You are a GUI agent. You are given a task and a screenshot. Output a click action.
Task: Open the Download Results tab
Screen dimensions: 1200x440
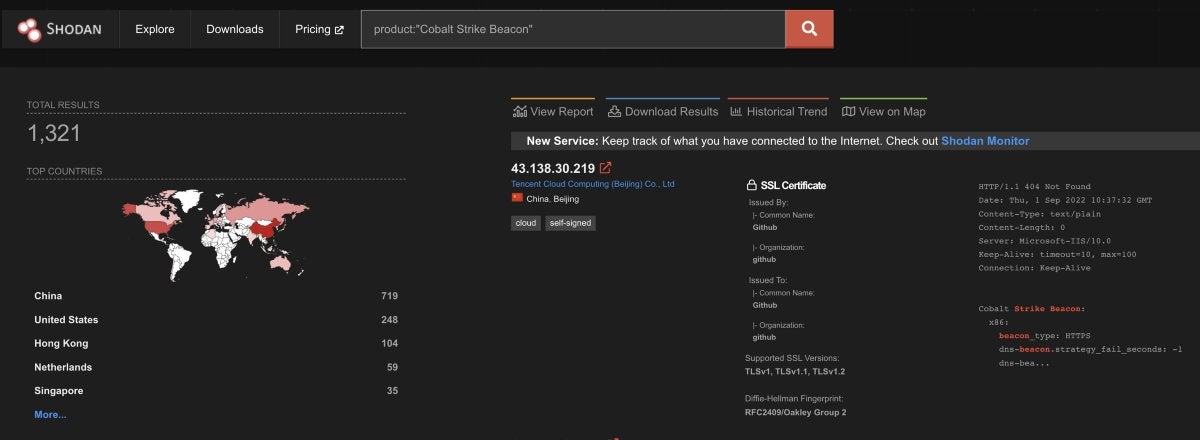662,110
